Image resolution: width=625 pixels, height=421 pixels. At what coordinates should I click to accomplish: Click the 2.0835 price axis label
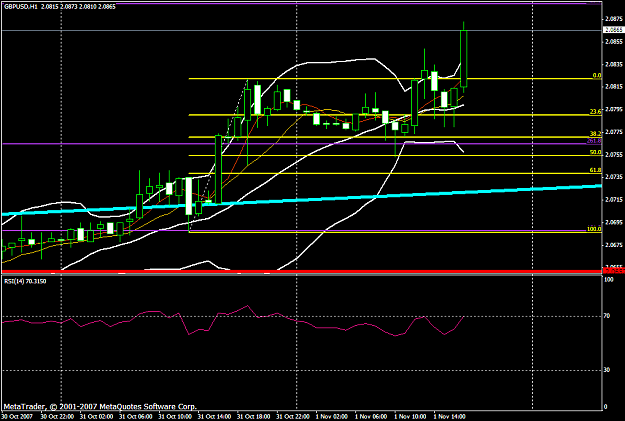(613, 64)
